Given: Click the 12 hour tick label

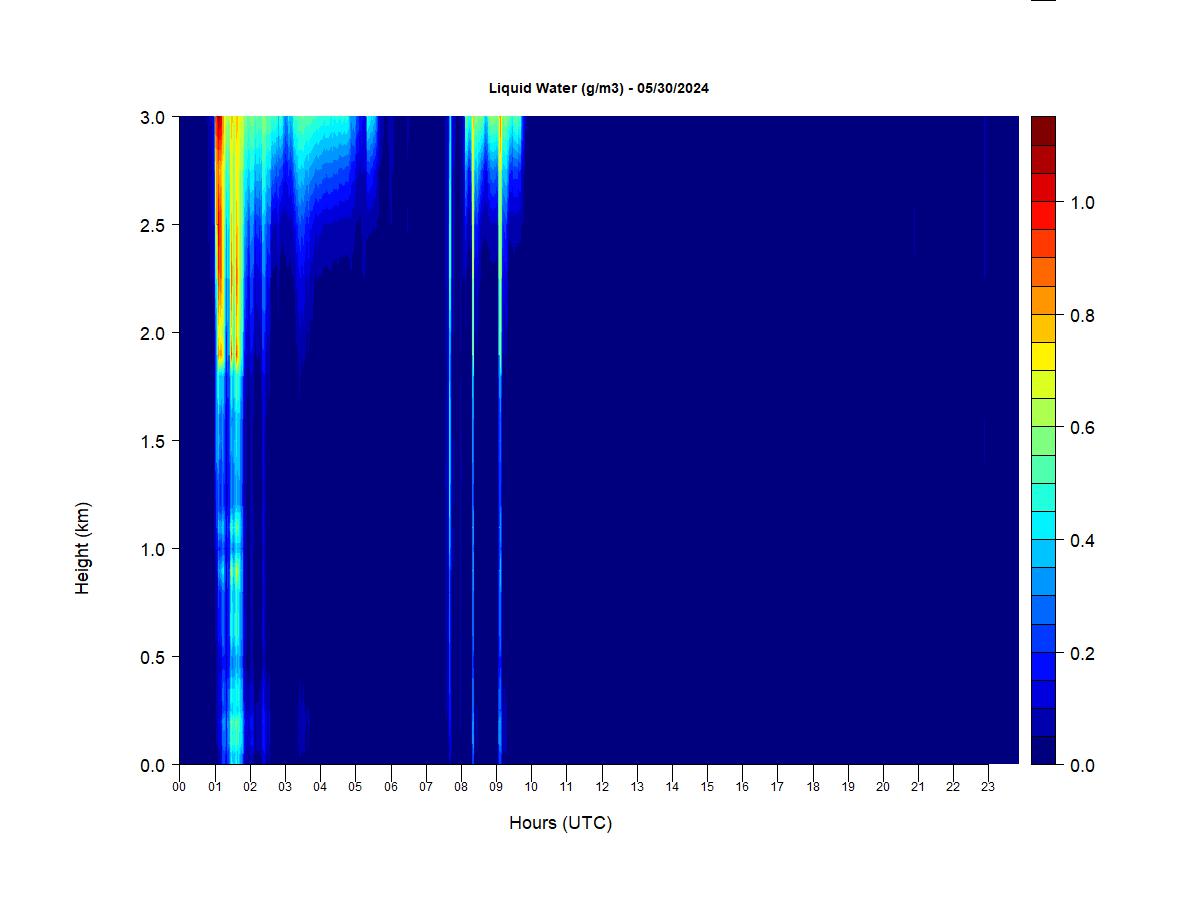Looking at the screenshot, I should pyautogui.click(x=602, y=787).
